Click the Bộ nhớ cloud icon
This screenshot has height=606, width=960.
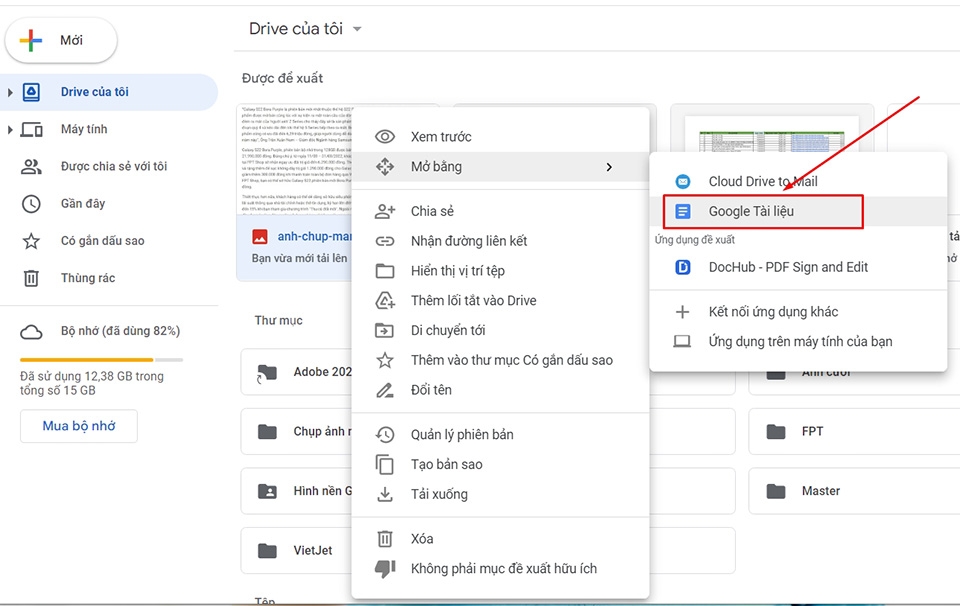coord(31,332)
